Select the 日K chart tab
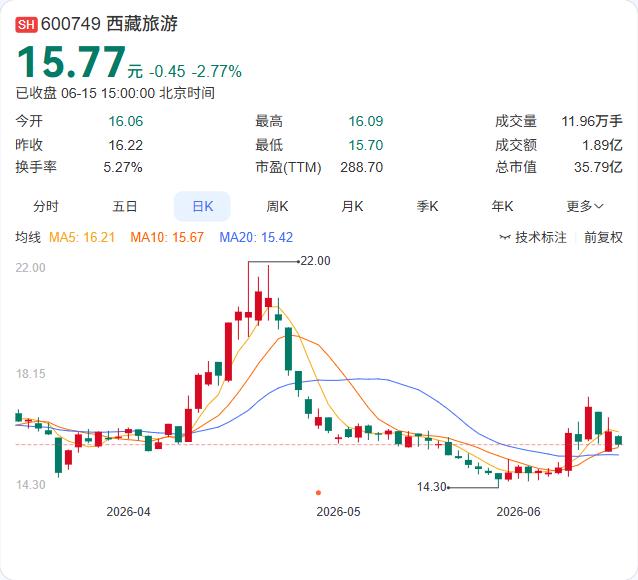 202,206
